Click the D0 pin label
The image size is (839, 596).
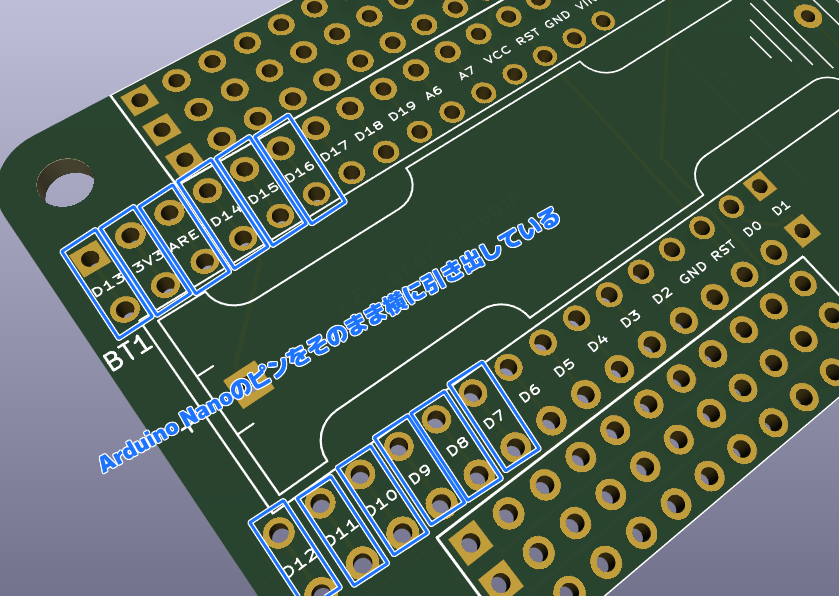coord(752,229)
